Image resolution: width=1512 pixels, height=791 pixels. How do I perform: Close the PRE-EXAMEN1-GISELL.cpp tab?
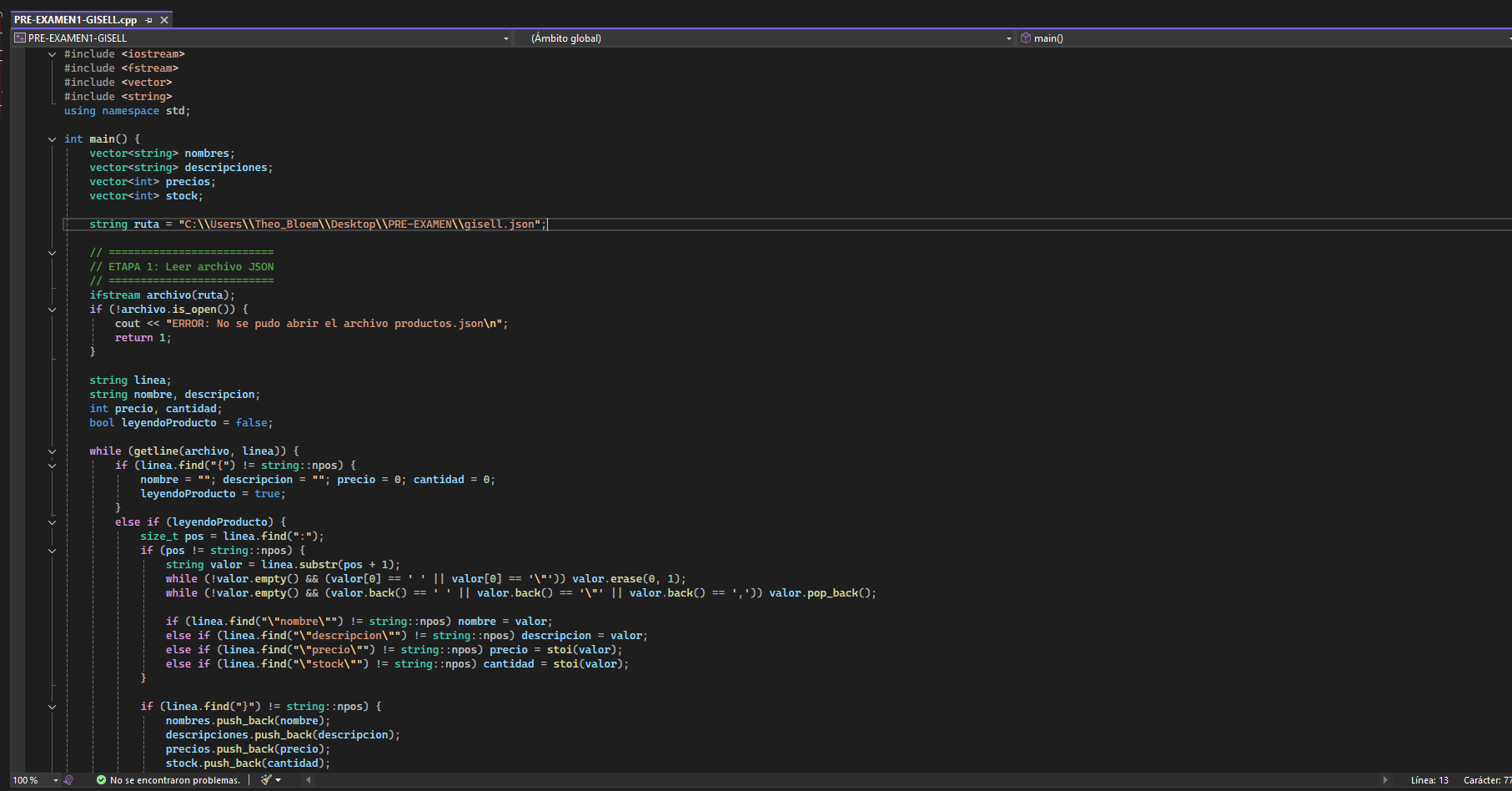click(x=164, y=20)
